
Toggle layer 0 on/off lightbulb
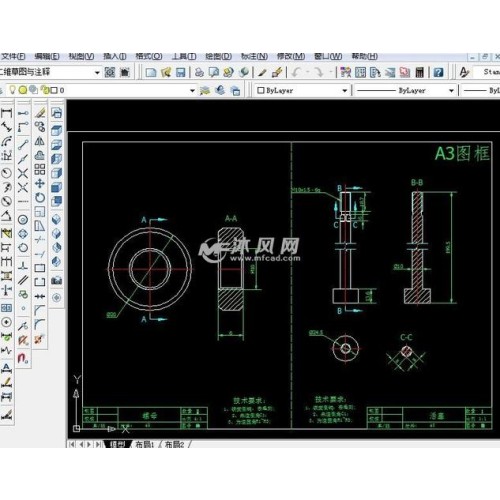coord(12,90)
